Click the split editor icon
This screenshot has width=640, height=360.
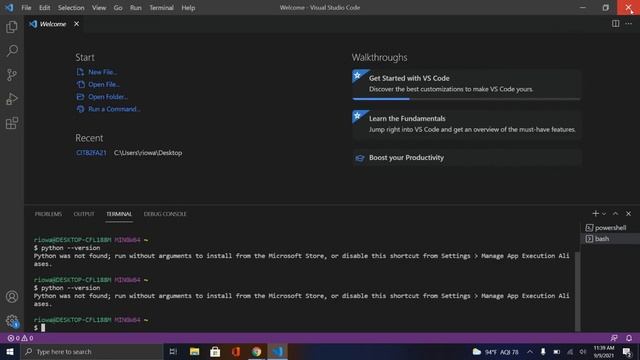point(616,24)
